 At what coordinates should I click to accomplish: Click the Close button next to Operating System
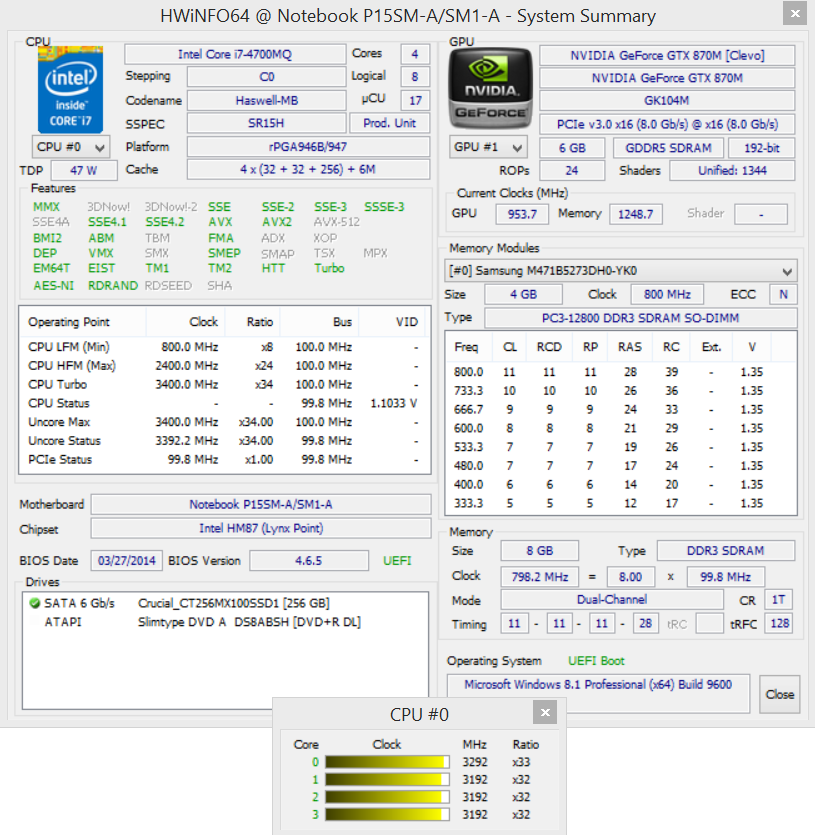[779, 694]
